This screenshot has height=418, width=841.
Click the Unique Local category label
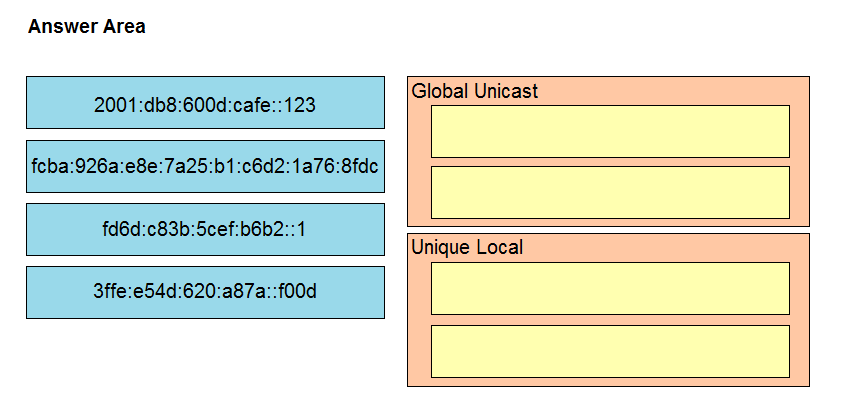467,247
